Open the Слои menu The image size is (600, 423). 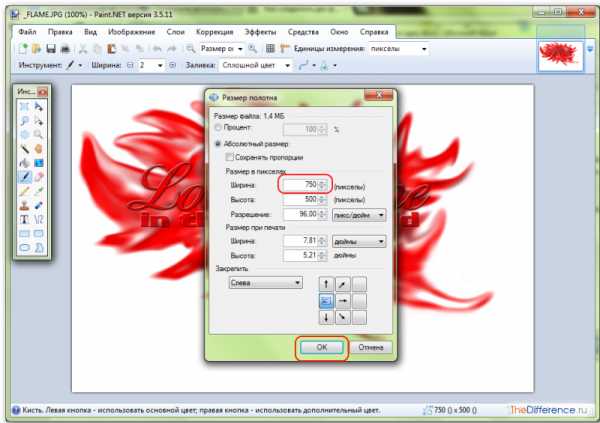pos(176,32)
